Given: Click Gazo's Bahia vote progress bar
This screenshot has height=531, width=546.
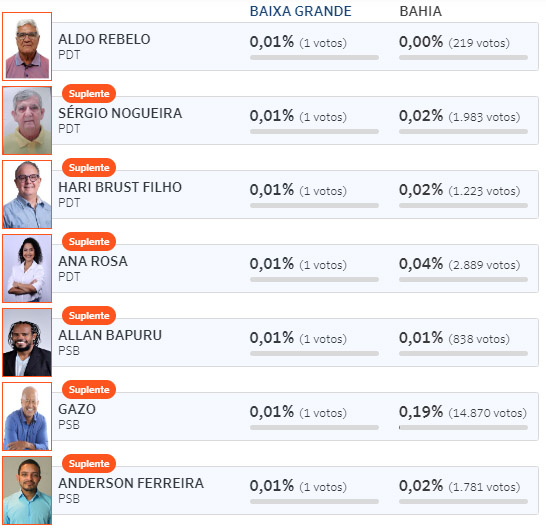Looking at the screenshot, I should pyautogui.click(x=463, y=427).
